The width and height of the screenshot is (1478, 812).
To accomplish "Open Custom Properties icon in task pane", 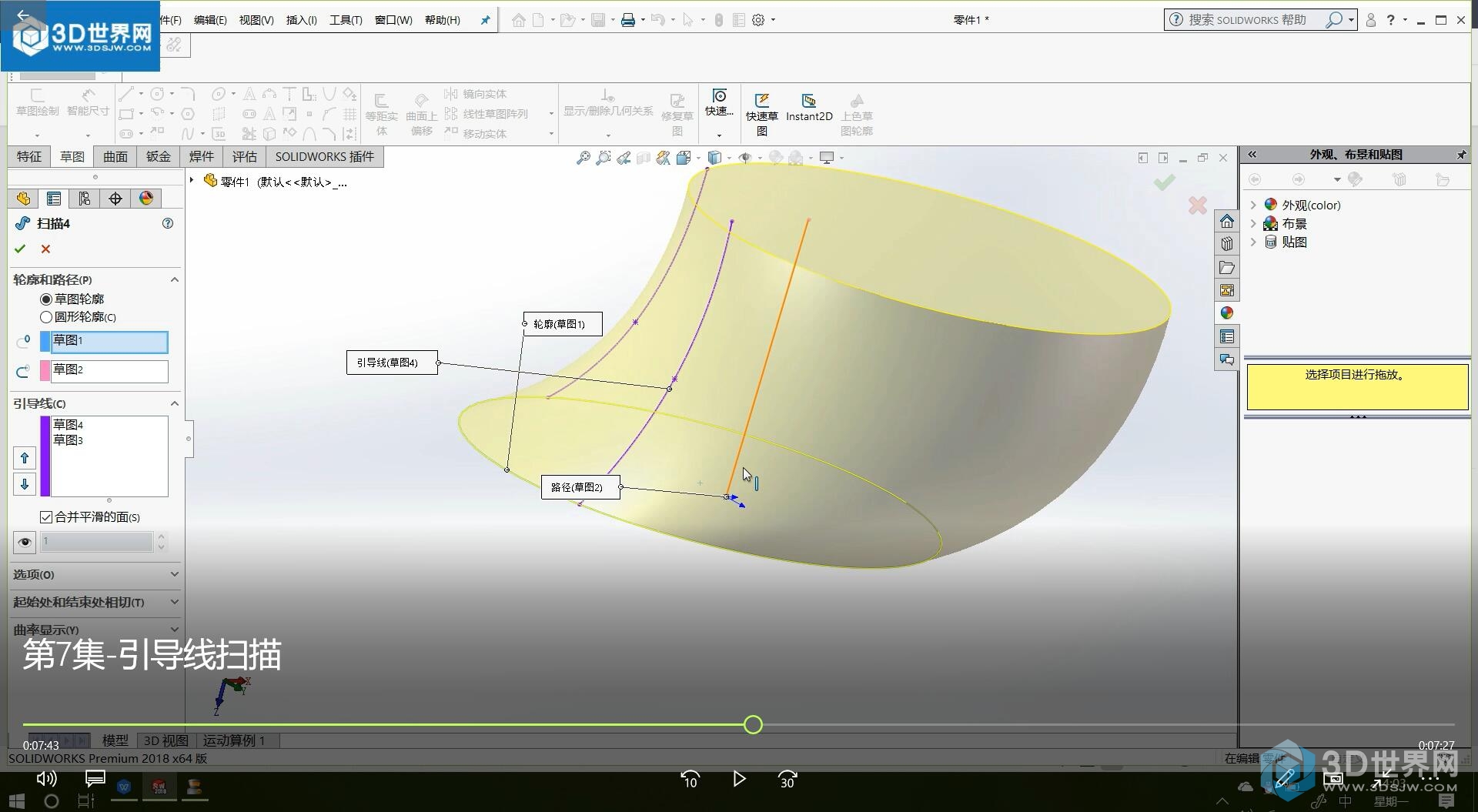I will 1227,336.
